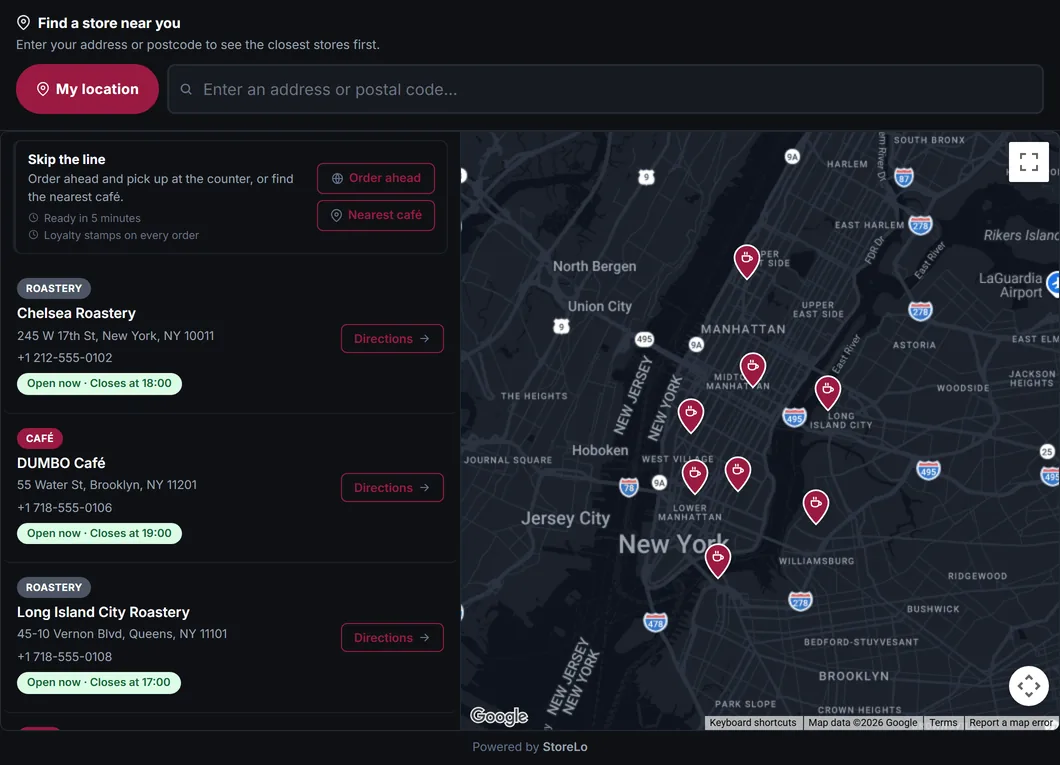1060x765 pixels.
Task: Open Keyboard shortcuts on the map
Action: (752, 722)
